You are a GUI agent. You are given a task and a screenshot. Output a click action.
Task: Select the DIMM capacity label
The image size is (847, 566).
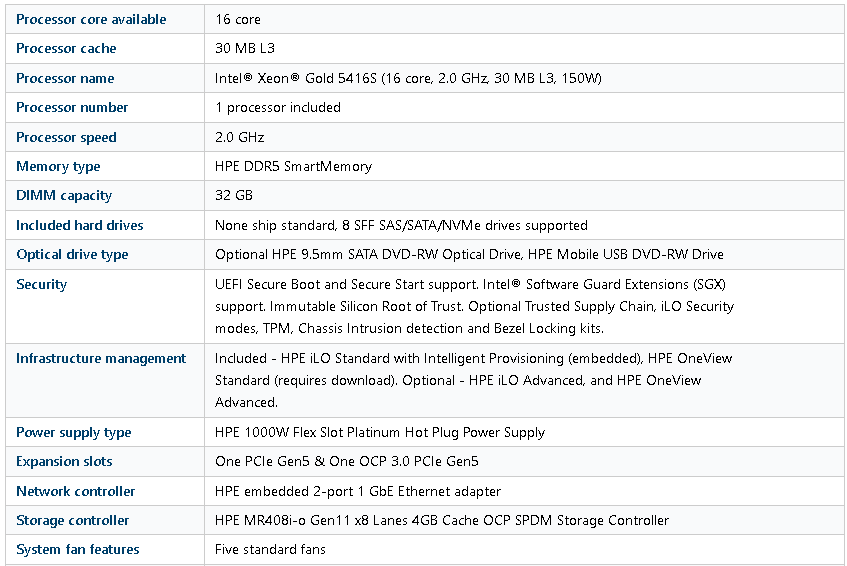(x=64, y=196)
